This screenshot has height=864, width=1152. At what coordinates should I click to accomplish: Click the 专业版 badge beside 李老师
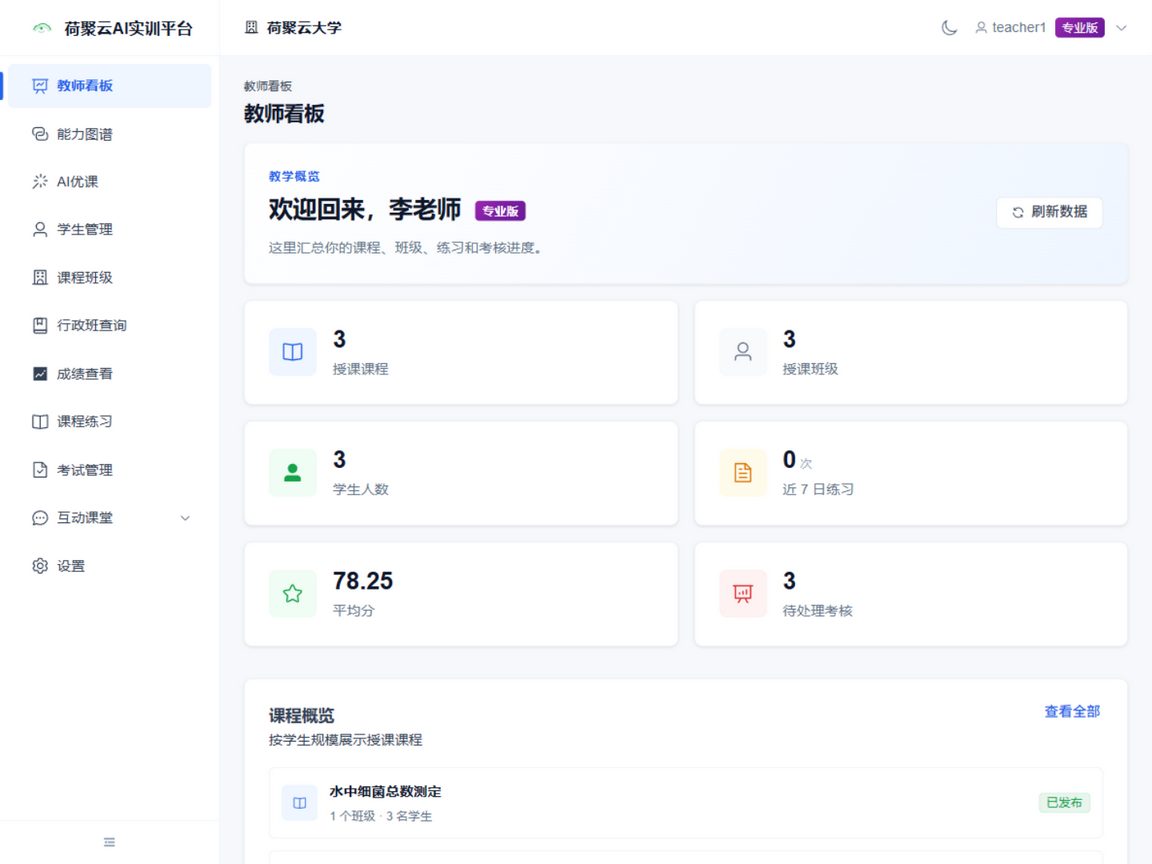[x=500, y=211]
